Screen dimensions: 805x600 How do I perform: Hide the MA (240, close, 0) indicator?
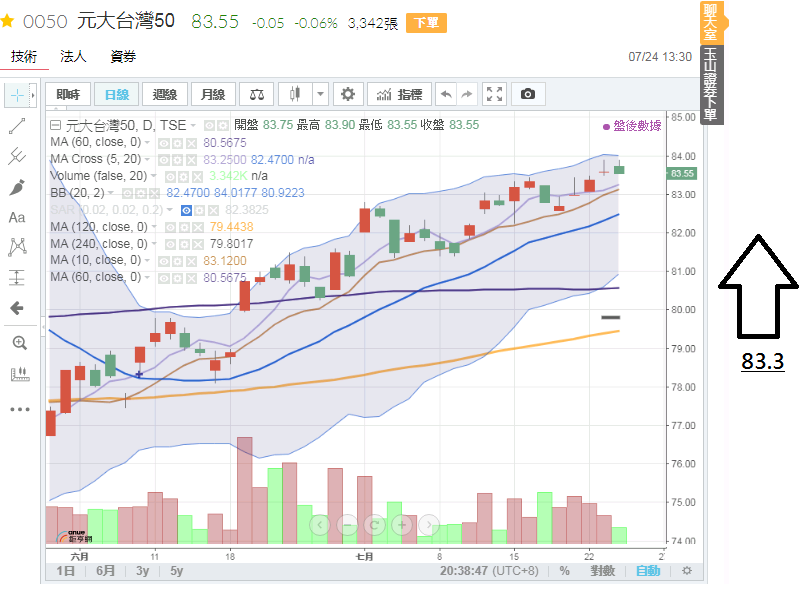[170, 244]
